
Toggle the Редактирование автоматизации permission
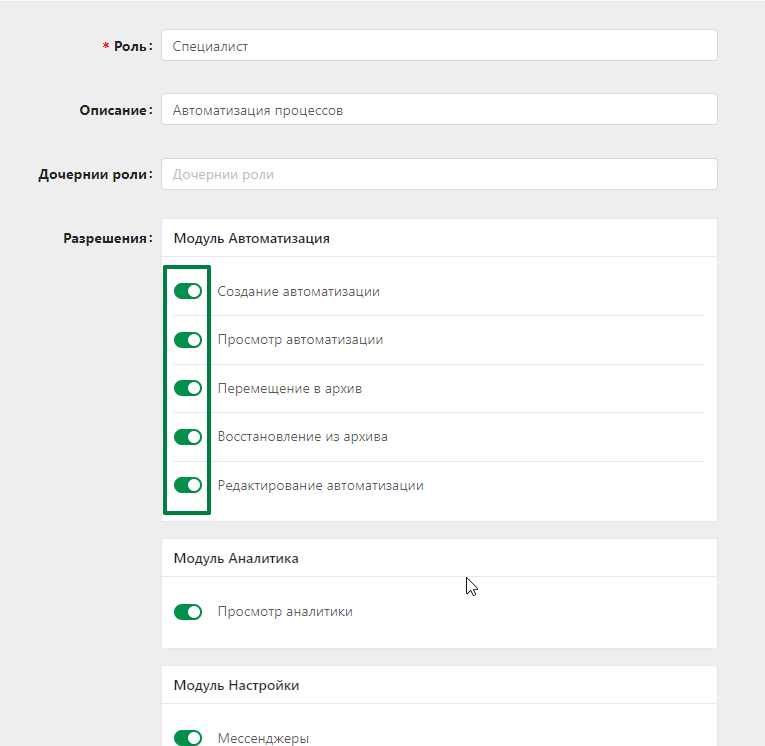pos(188,485)
